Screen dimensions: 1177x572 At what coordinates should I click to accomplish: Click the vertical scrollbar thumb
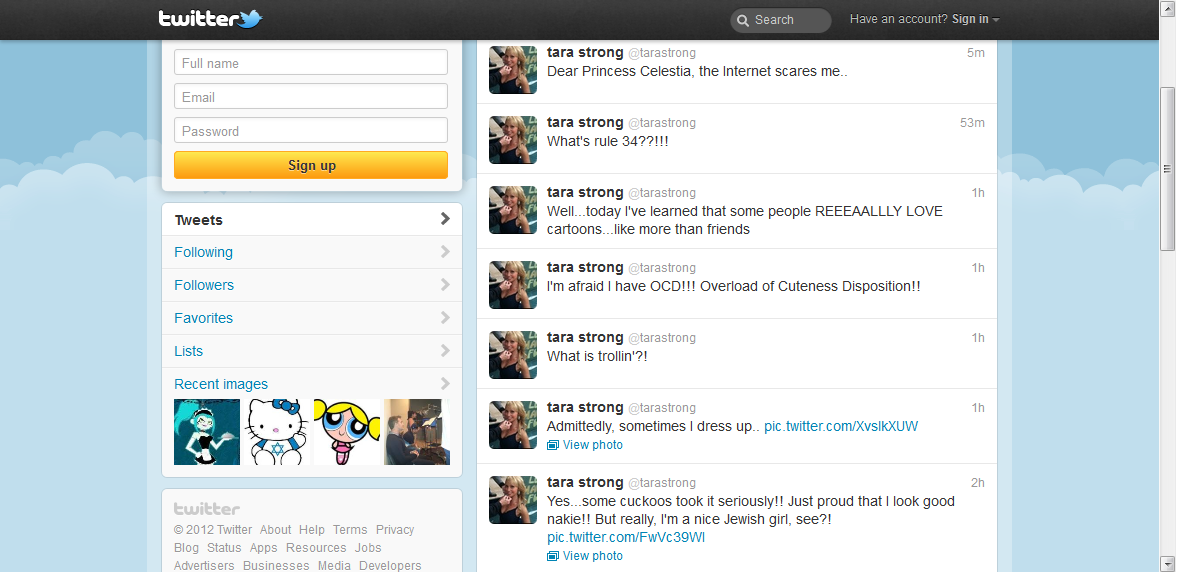1167,168
